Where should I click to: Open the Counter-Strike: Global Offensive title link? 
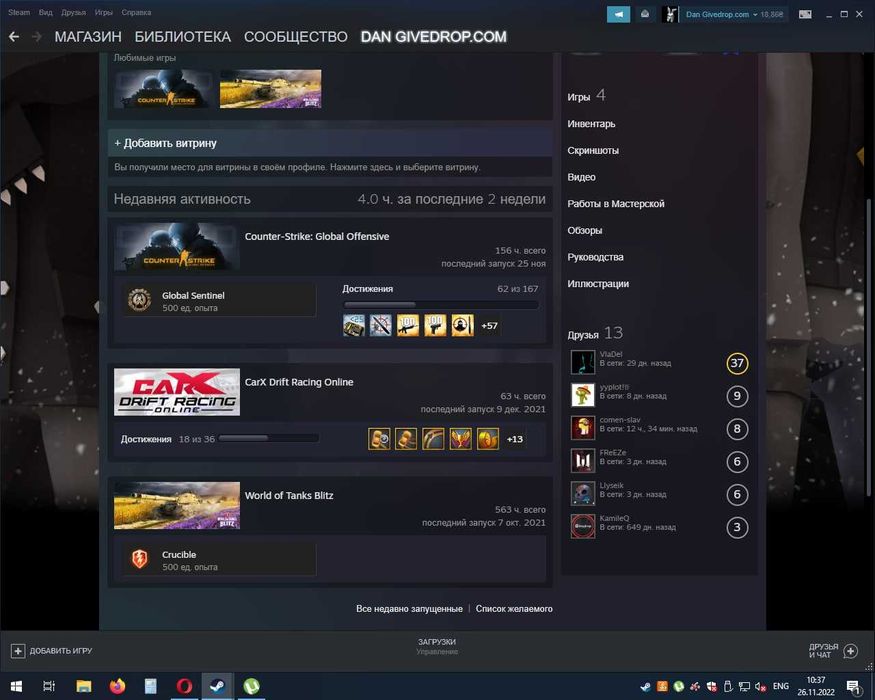pyautogui.click(x=317, y=236)
